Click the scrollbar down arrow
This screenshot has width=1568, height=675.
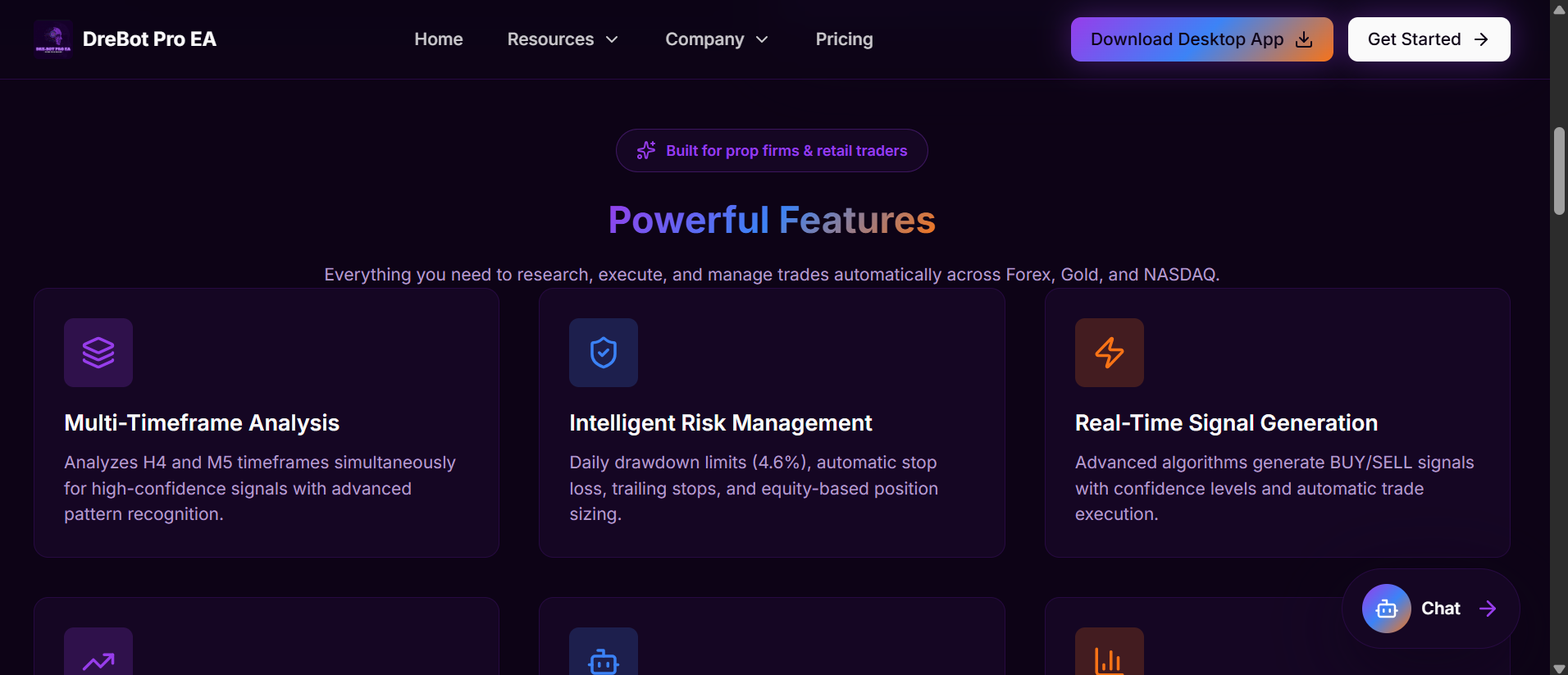[x=1559, y=668]
